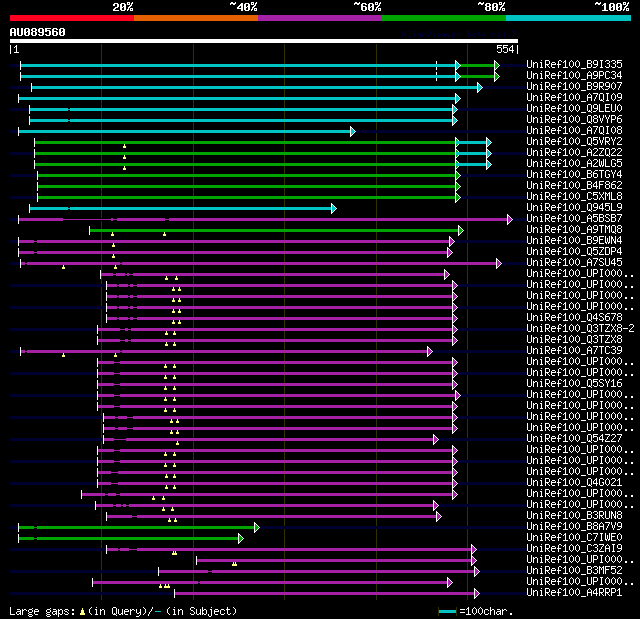Select hit label UniRef100_A2WLG5

tap(574, 164)
